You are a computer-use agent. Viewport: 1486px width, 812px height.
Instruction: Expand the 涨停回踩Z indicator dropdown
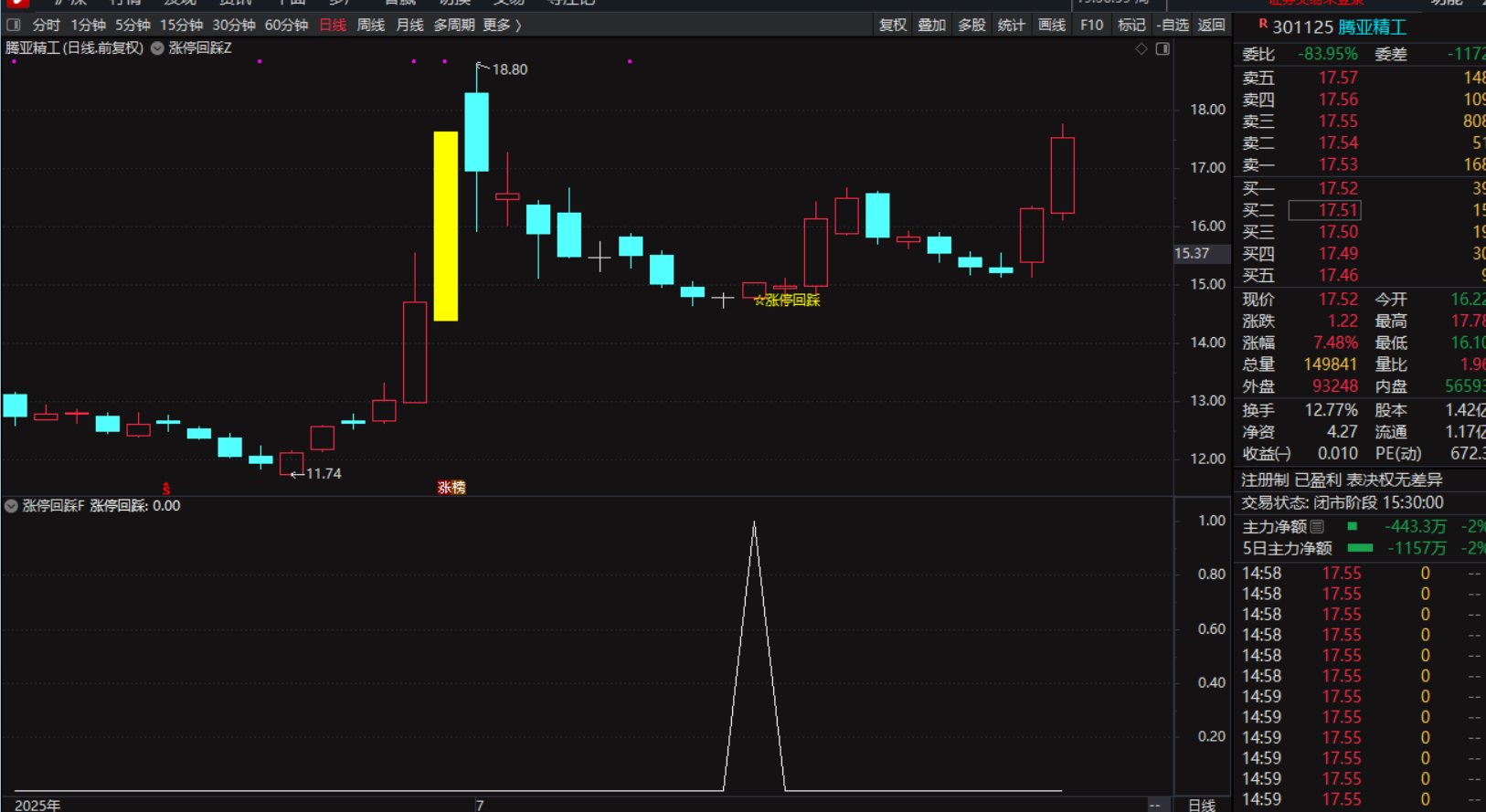157,48
